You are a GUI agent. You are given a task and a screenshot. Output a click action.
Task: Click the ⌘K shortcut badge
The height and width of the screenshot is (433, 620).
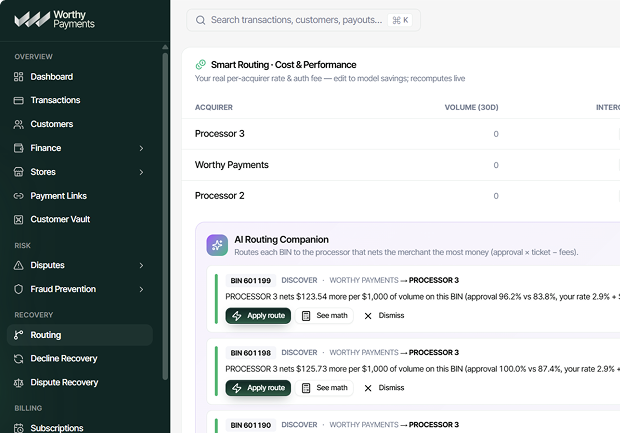(x=400, y=20)
